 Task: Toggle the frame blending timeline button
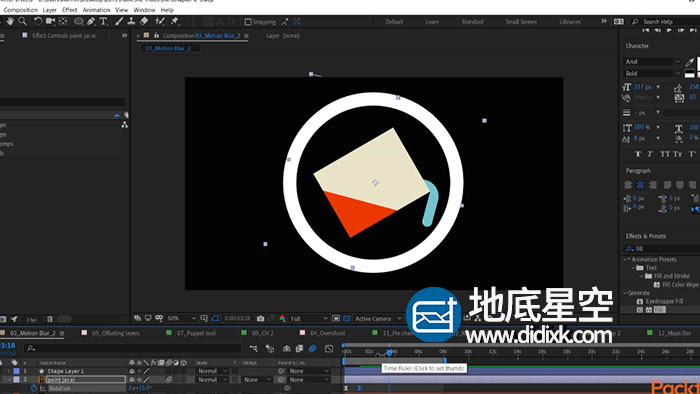pos(299,348)
